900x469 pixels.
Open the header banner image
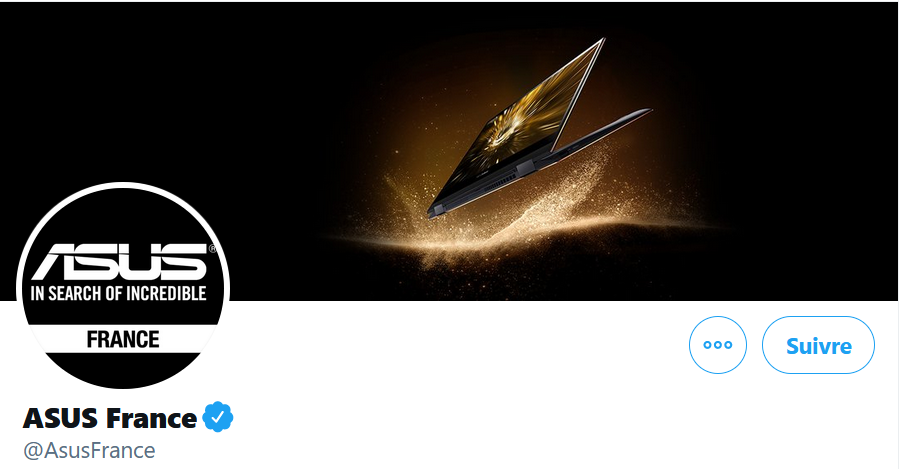point(450,150)
